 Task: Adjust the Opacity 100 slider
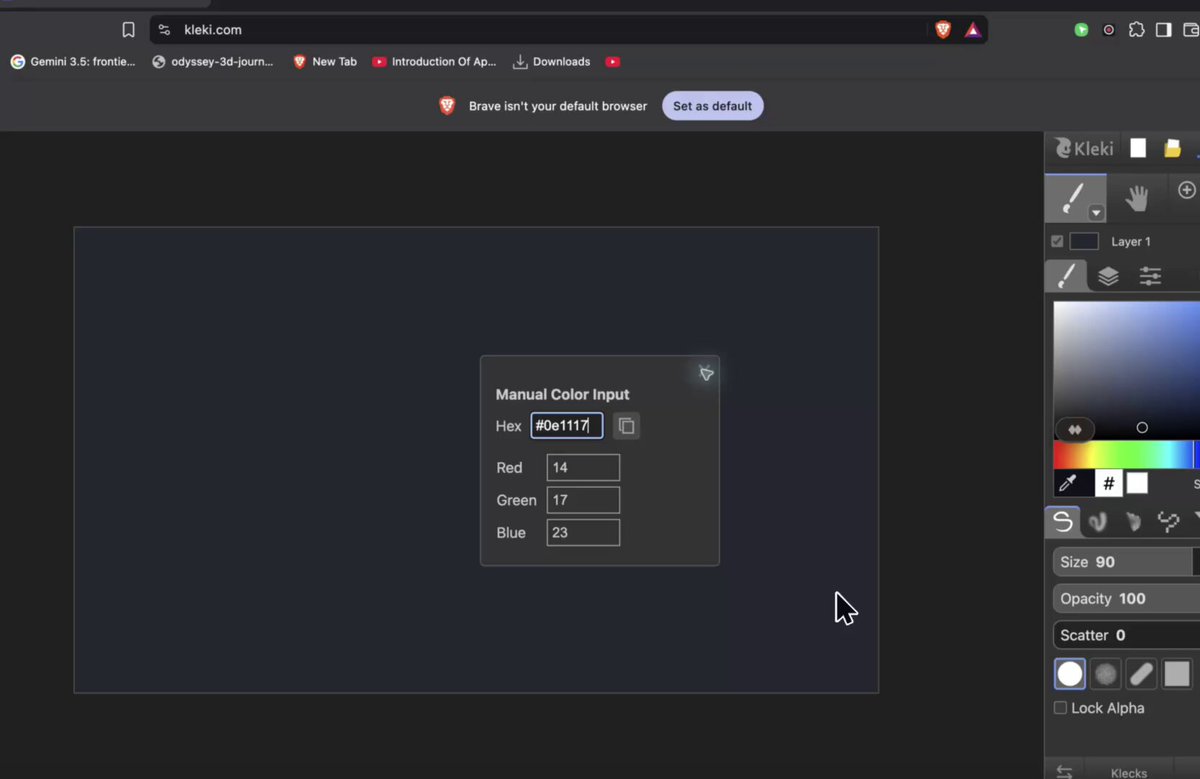tap(1127, 598)
